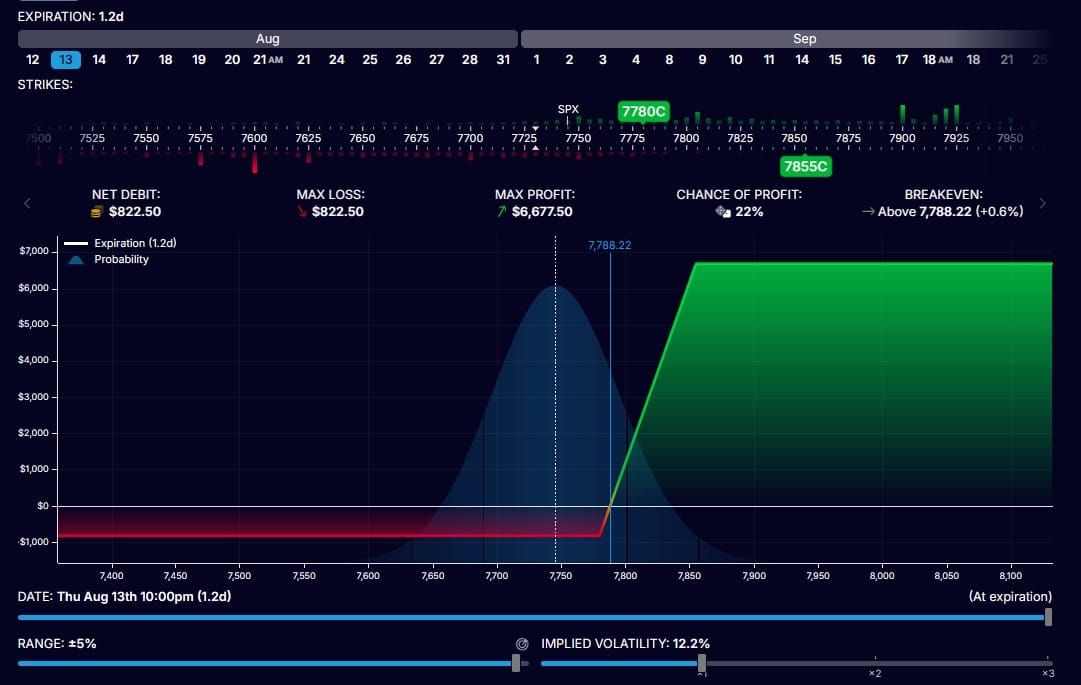
Task: Click the 7,788.22 breakeven line label
Action: 609,245
